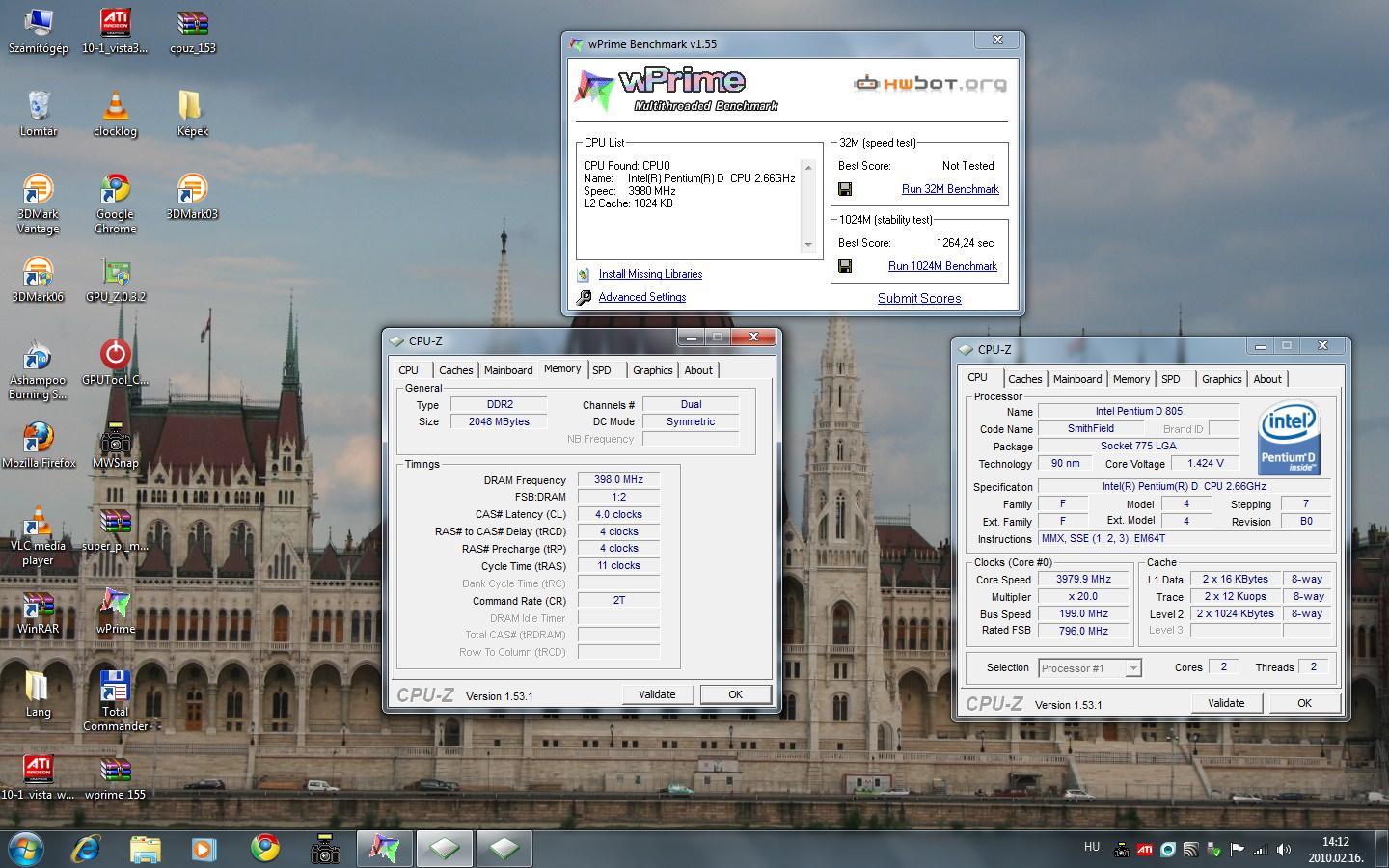Screen dimensions: 1389x868
Task: Open Internet Explorer from the taskbar
Action: [86, 849]
